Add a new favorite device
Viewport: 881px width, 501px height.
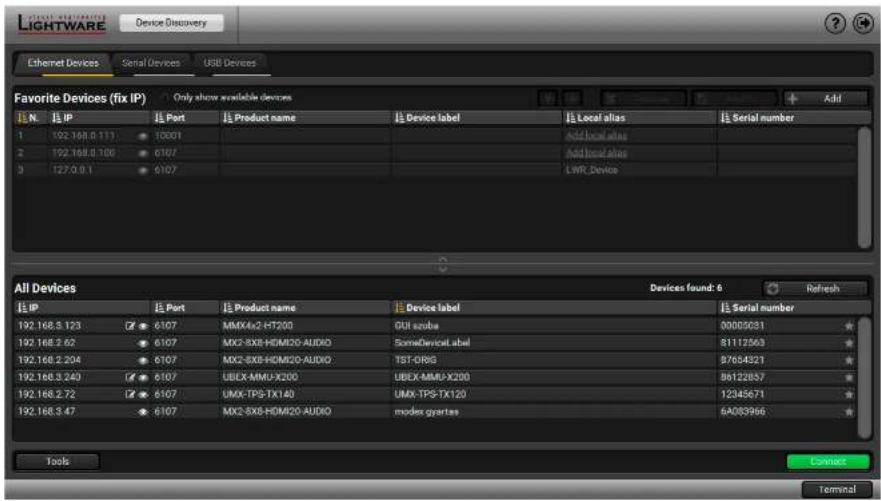click(825, 99)
